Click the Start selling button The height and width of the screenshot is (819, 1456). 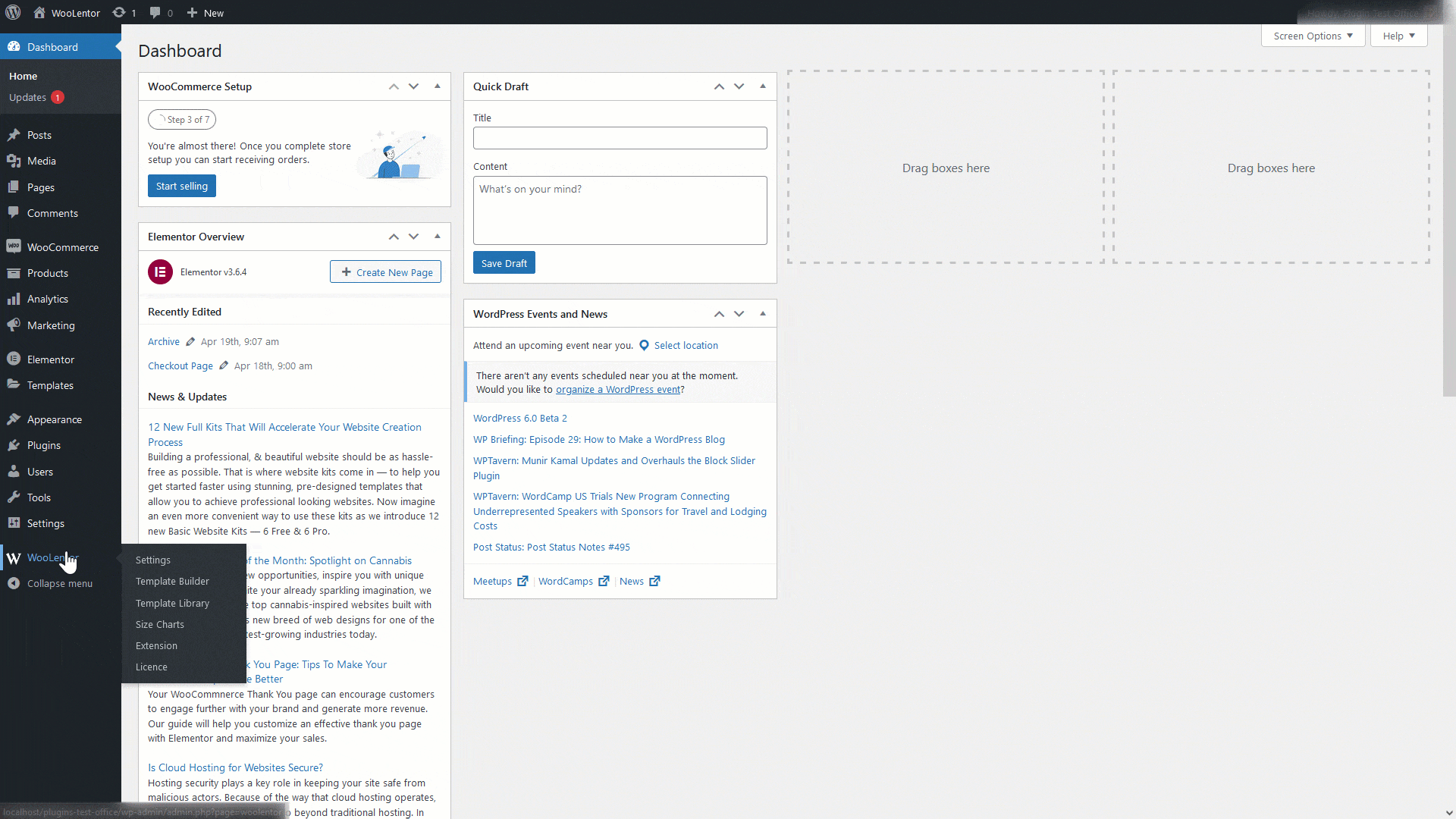[x=182, y=186]
